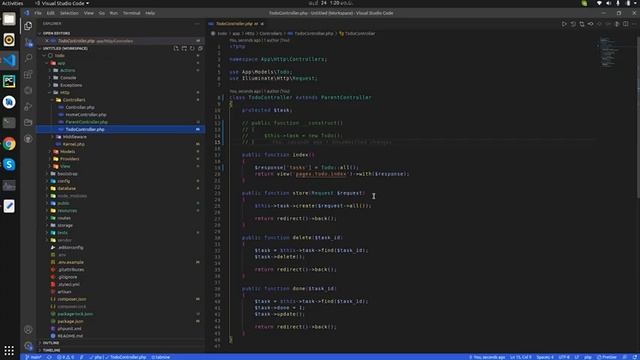Click the Split Editor icon in editor toolbar
The image size is (640, 360).
point(626,24)
